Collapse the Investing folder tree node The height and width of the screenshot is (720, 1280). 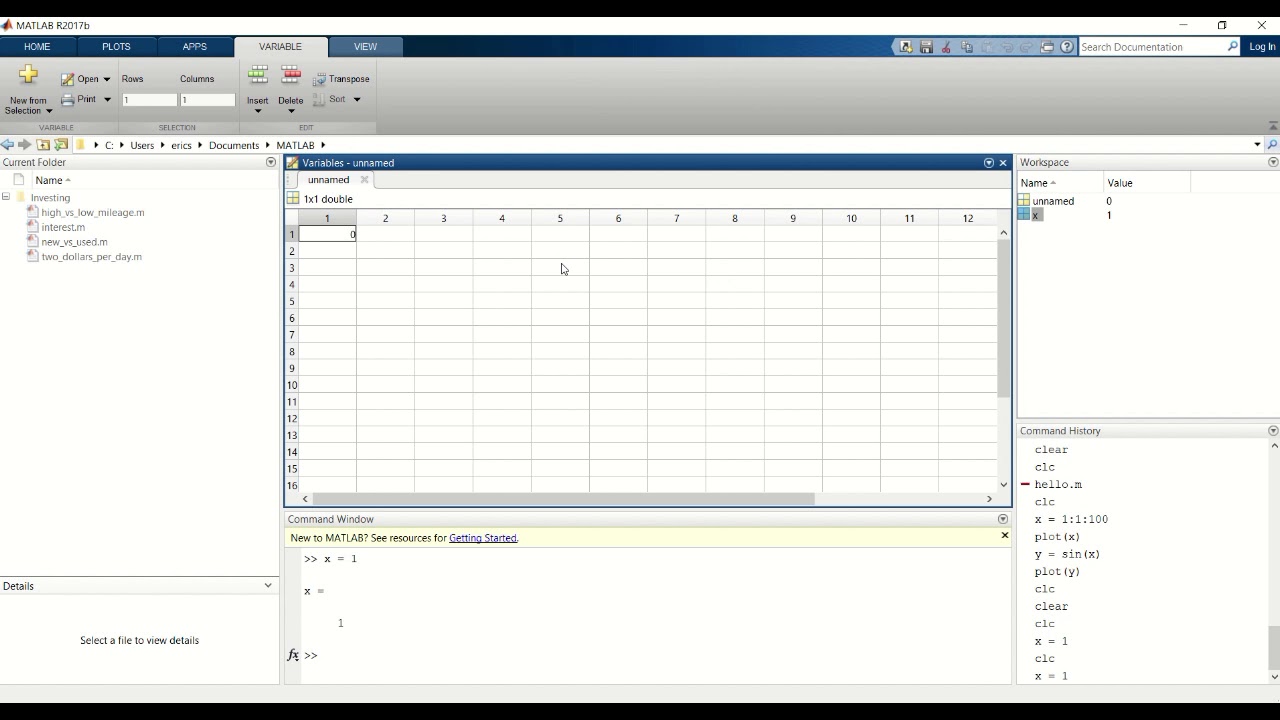(x=6, y=197)
